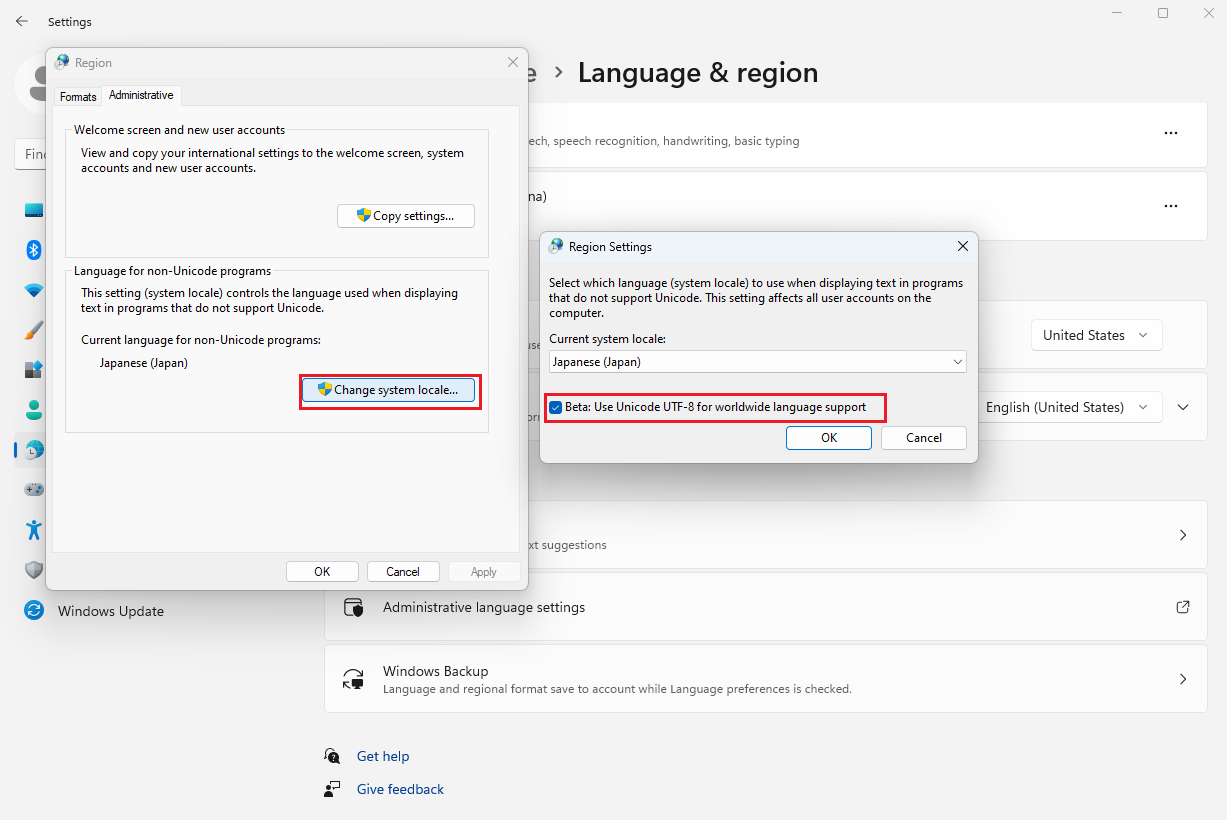The height and width of the screenshot is (820, 1227).
Task: Open Apps icon in Settings sidebar
Action: [34, 370]
